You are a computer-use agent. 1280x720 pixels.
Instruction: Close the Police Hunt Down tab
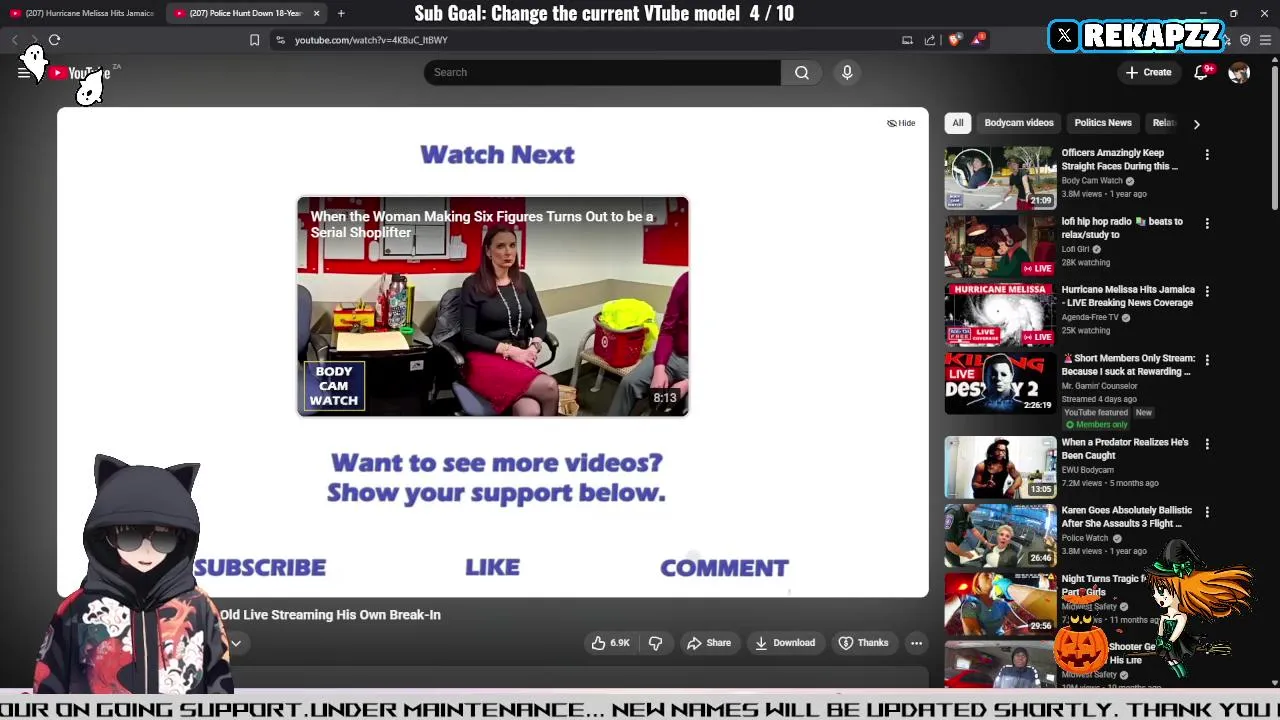click(x=316, y=13)
